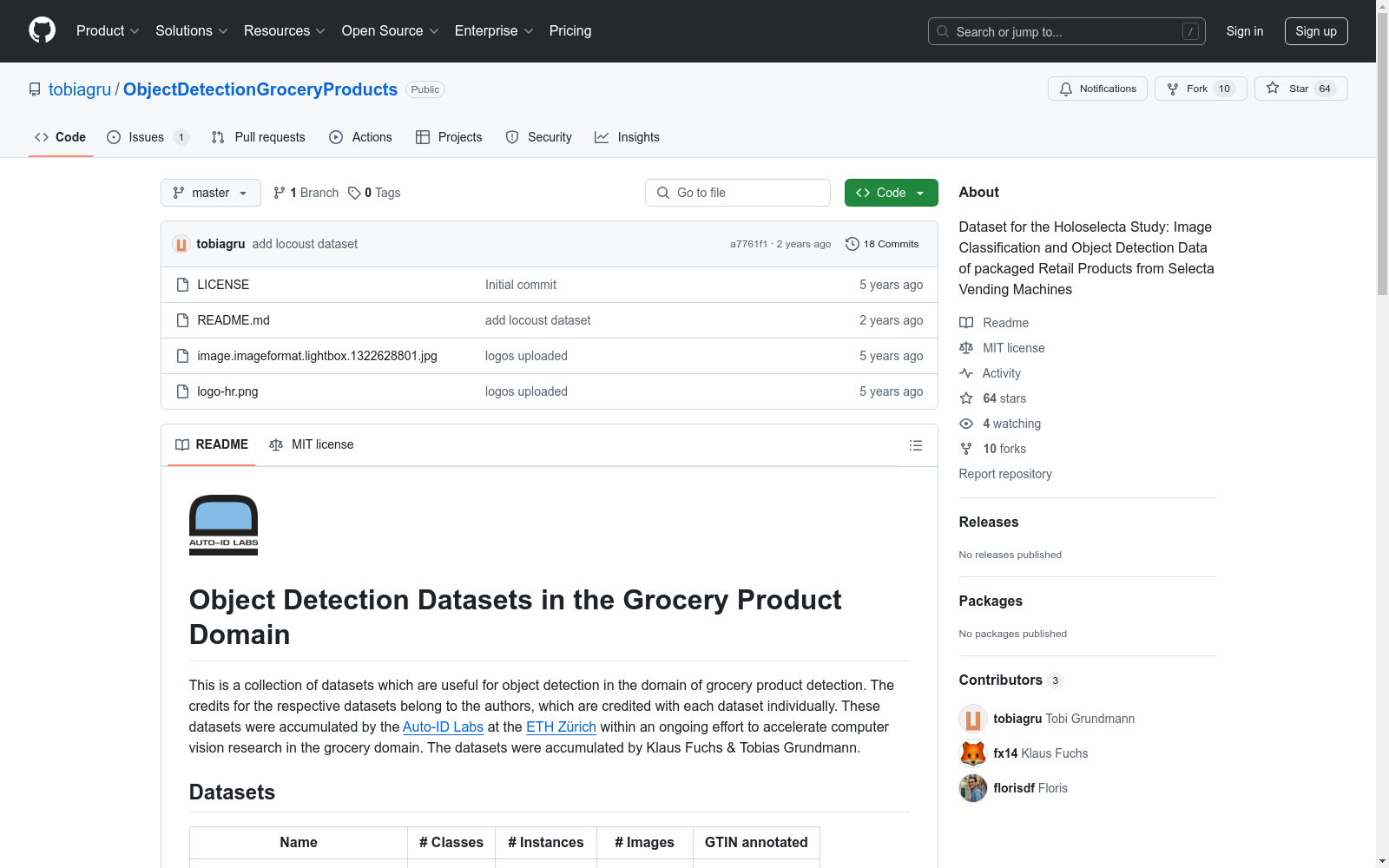The image size is (1389, 868).
Task: Focus the Search or jump to field
Action: coord(1067,31)
